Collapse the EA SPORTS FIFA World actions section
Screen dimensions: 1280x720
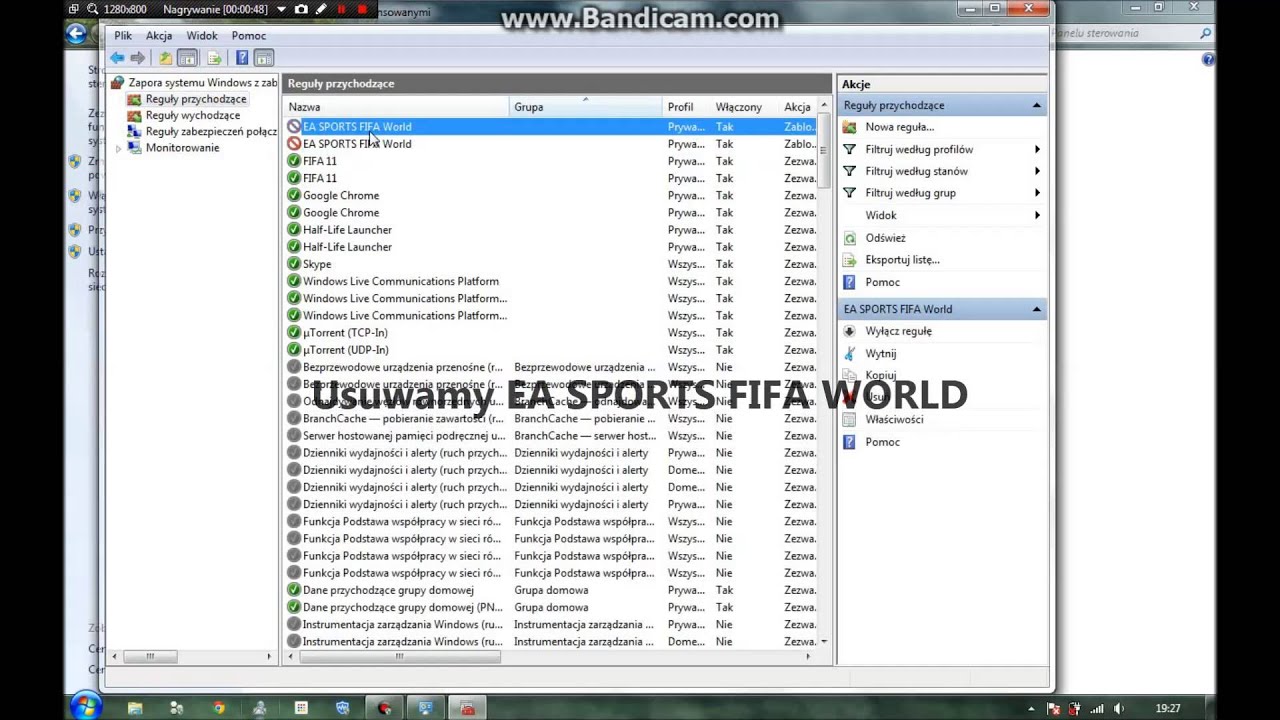click(x=1037, y=310)
